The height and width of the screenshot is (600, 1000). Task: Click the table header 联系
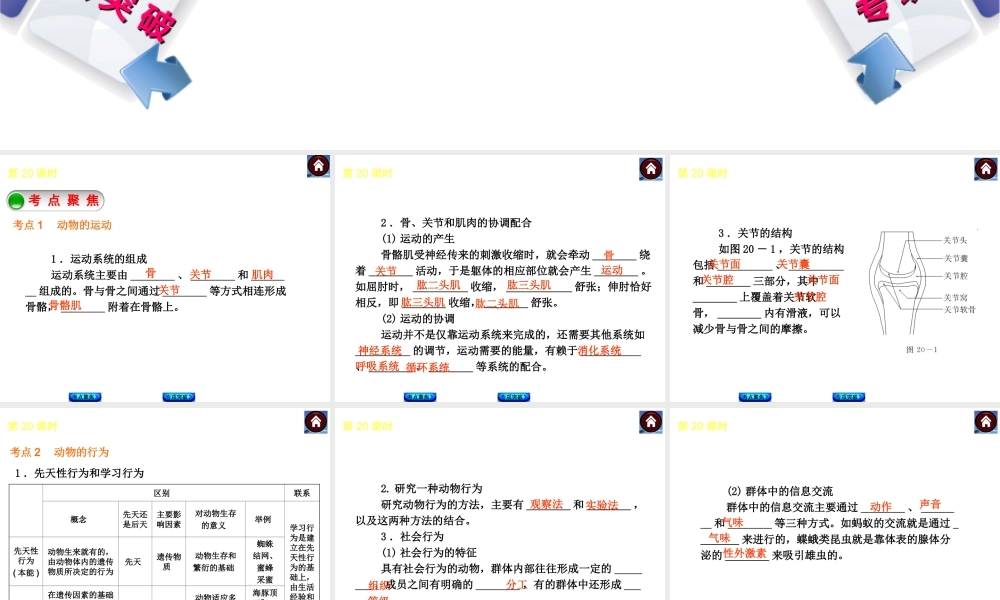click(302, 493)
